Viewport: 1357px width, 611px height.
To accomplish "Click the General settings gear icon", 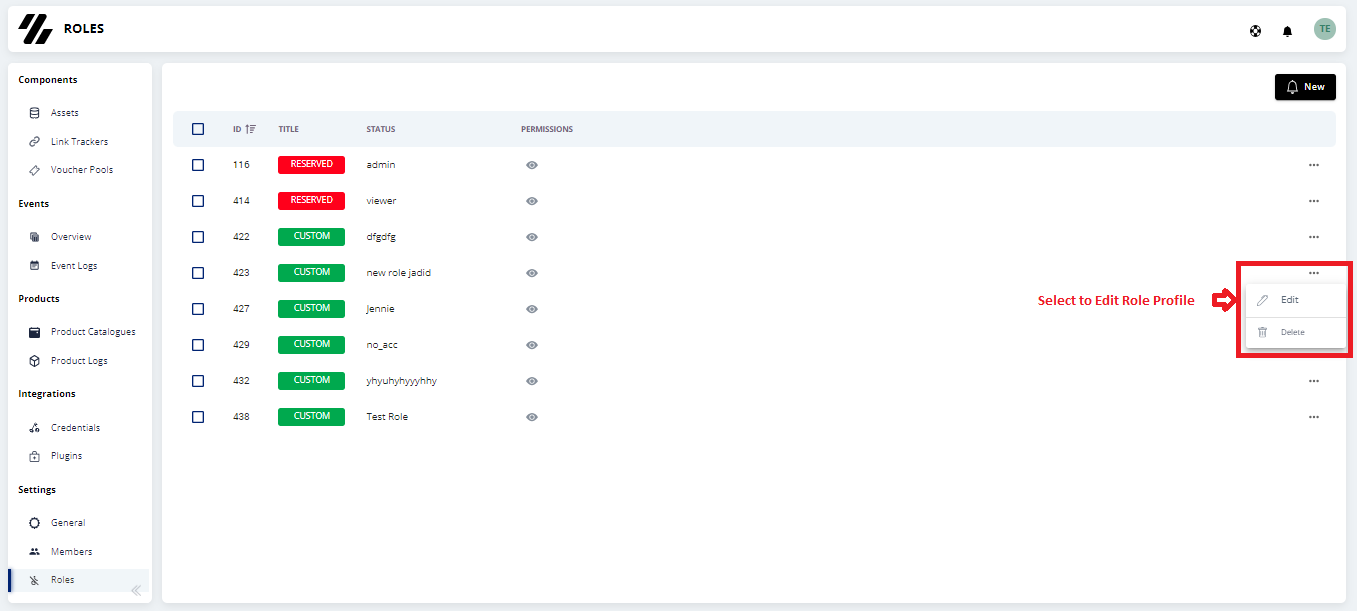I will pos(35,523).
